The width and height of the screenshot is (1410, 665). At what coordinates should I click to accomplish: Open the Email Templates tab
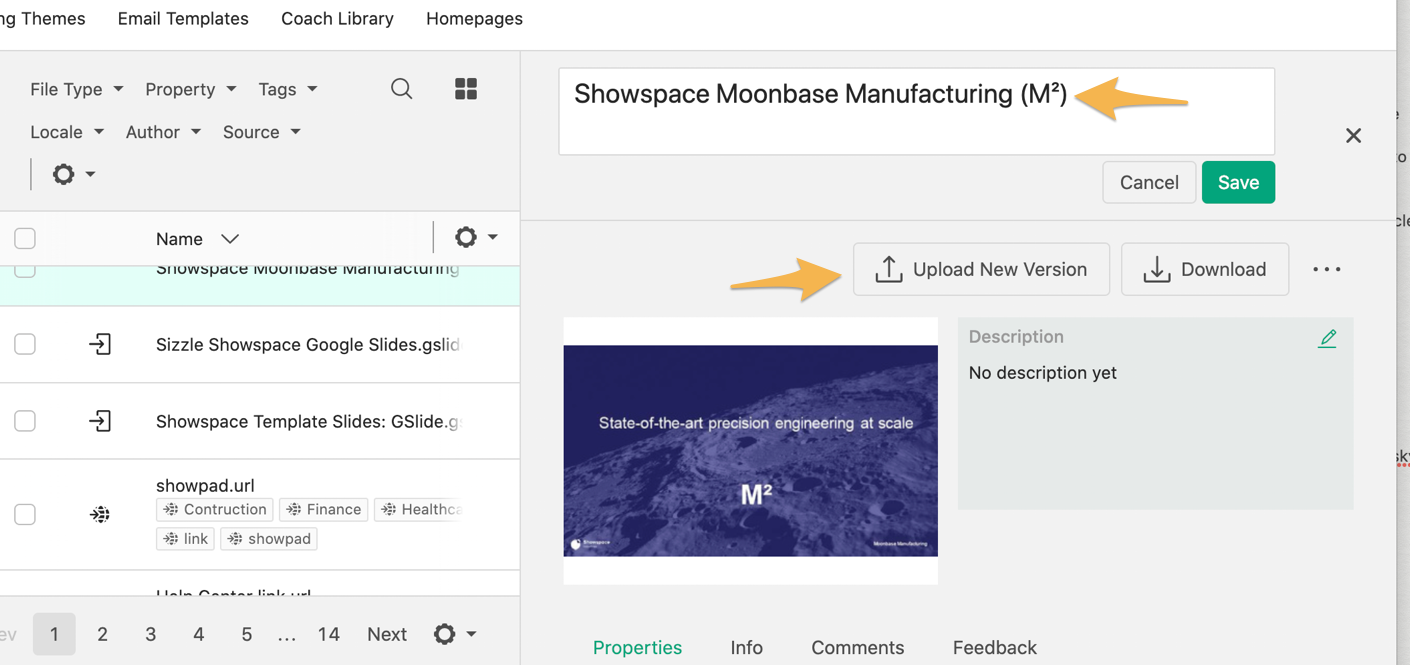coord(183,19)
